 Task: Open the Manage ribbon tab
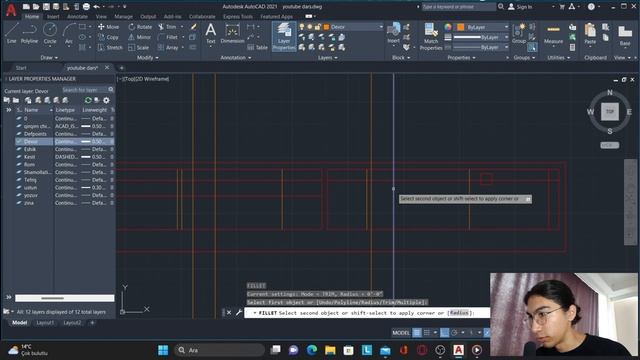click(x=123, y=17)
